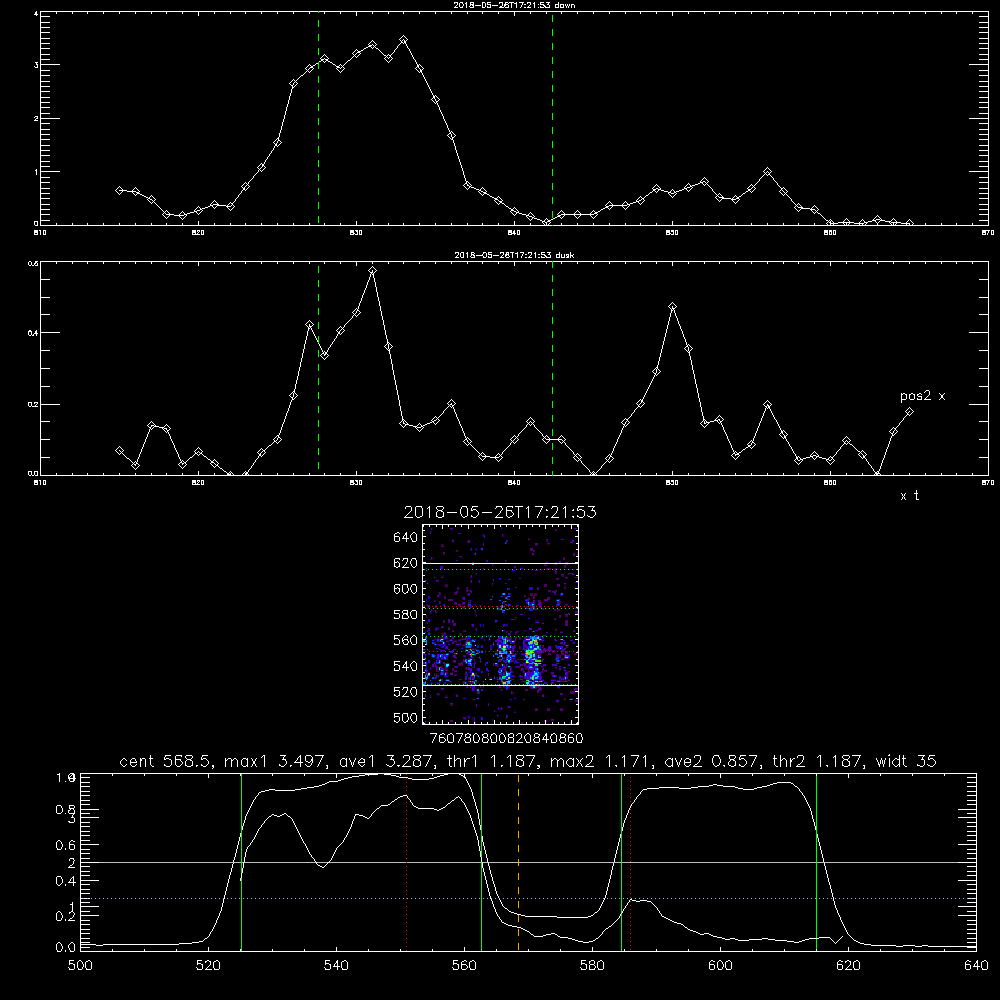Click x-axis label 640 in bottom plot
Screen dimensions: 1000x1000
976,966
